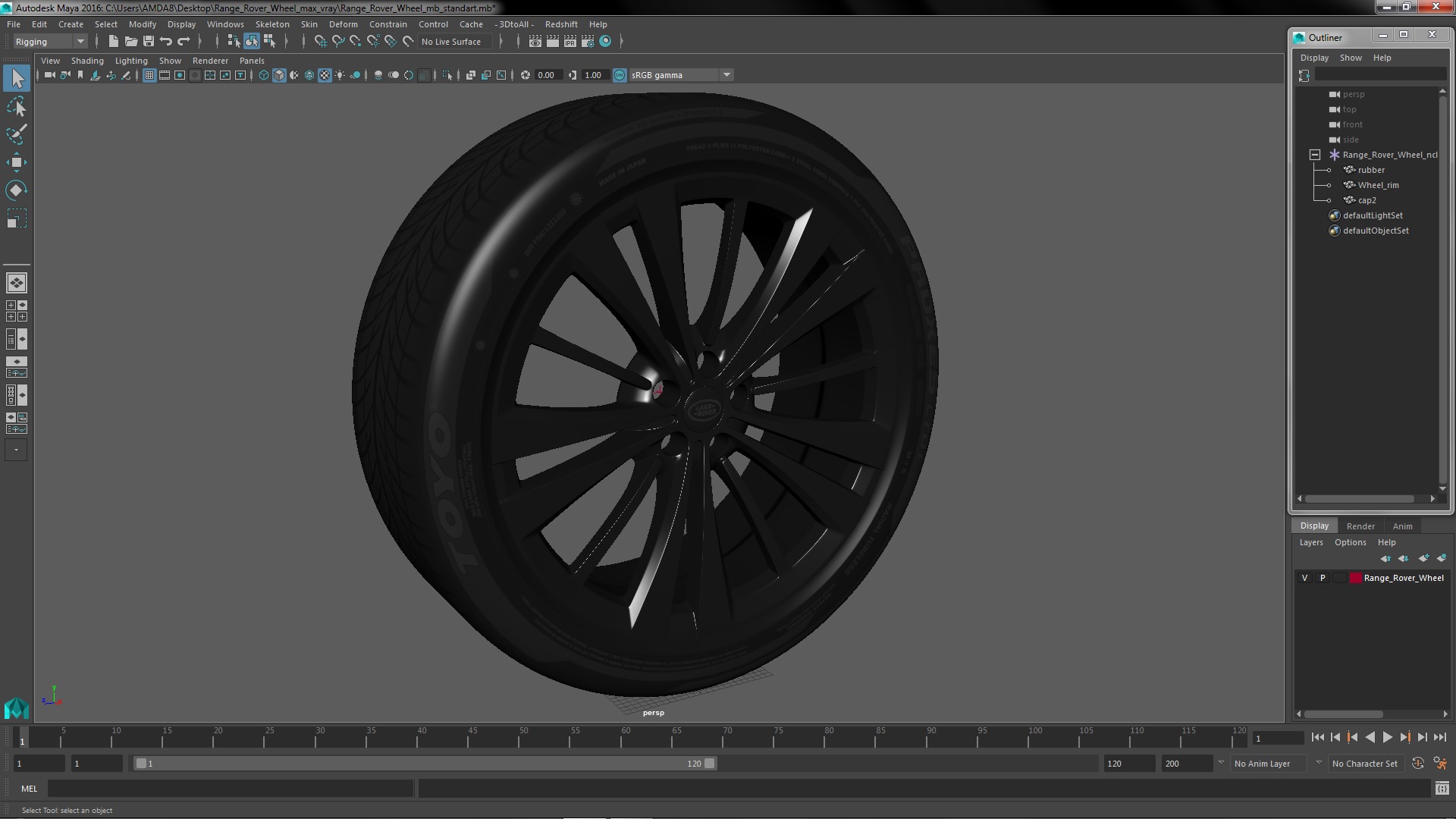Save the scene with floppy icon
The image size is (1456, 819).
(149, 42)
